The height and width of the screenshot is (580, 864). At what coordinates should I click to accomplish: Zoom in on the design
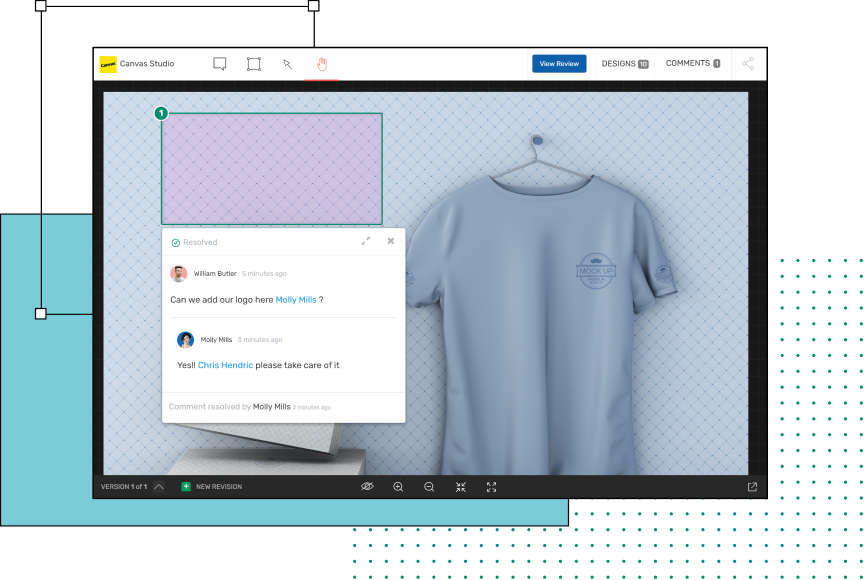tap(398, 487)
